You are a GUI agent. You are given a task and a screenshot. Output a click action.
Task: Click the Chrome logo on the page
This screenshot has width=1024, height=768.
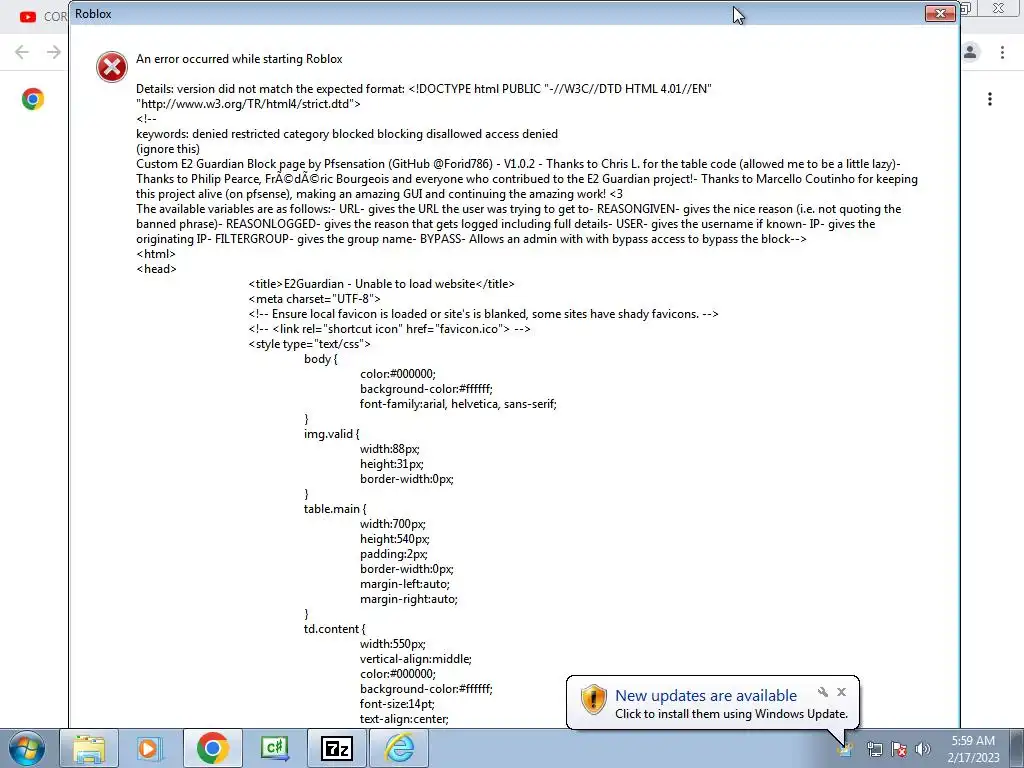pyautogui.click(x=33, y=99)
